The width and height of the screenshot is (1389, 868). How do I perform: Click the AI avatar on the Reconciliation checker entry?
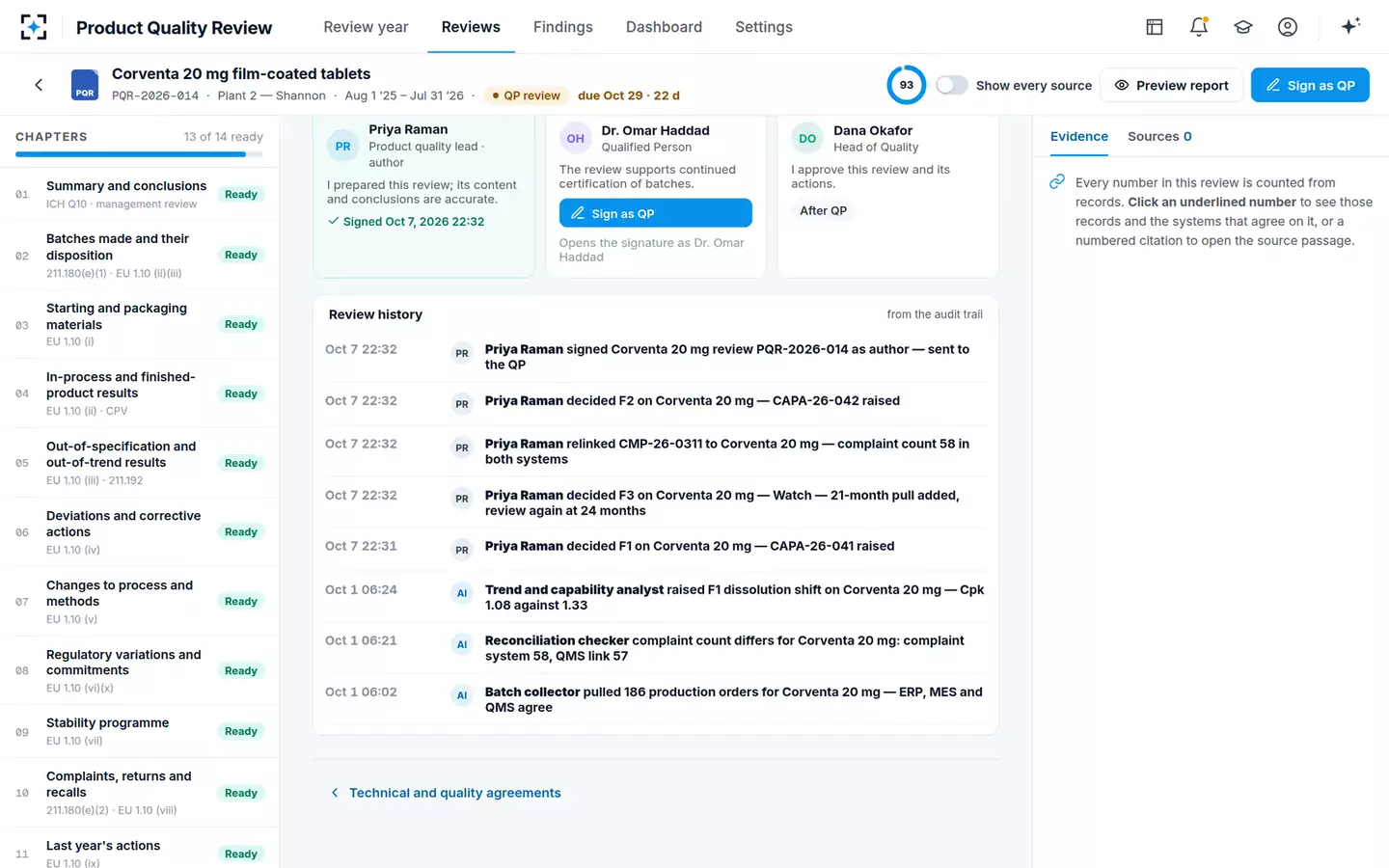coord(462,644)
